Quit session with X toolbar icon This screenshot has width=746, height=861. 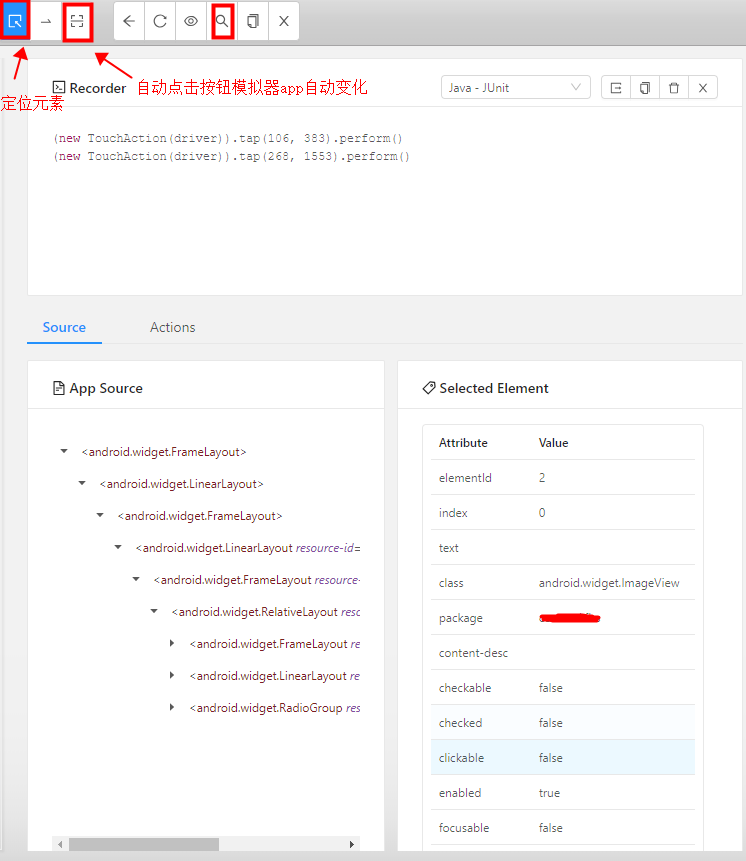click(x=284, y=21)
